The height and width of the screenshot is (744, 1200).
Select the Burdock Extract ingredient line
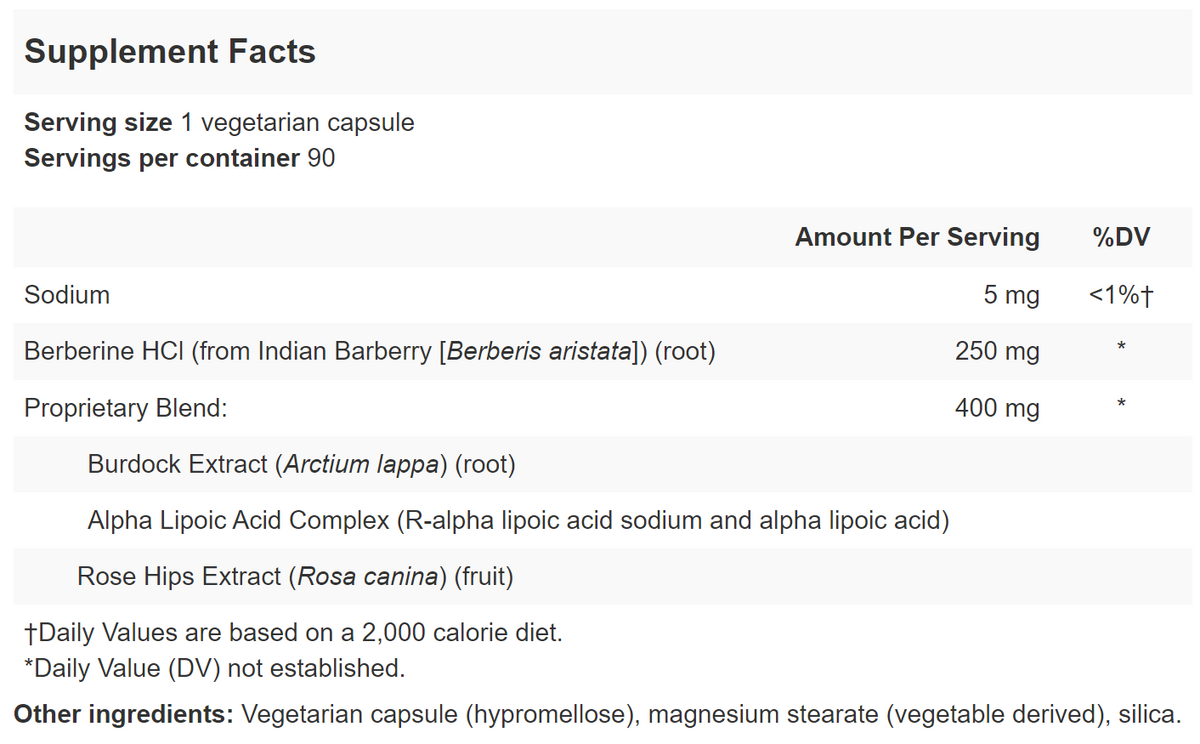pos(301,464)
